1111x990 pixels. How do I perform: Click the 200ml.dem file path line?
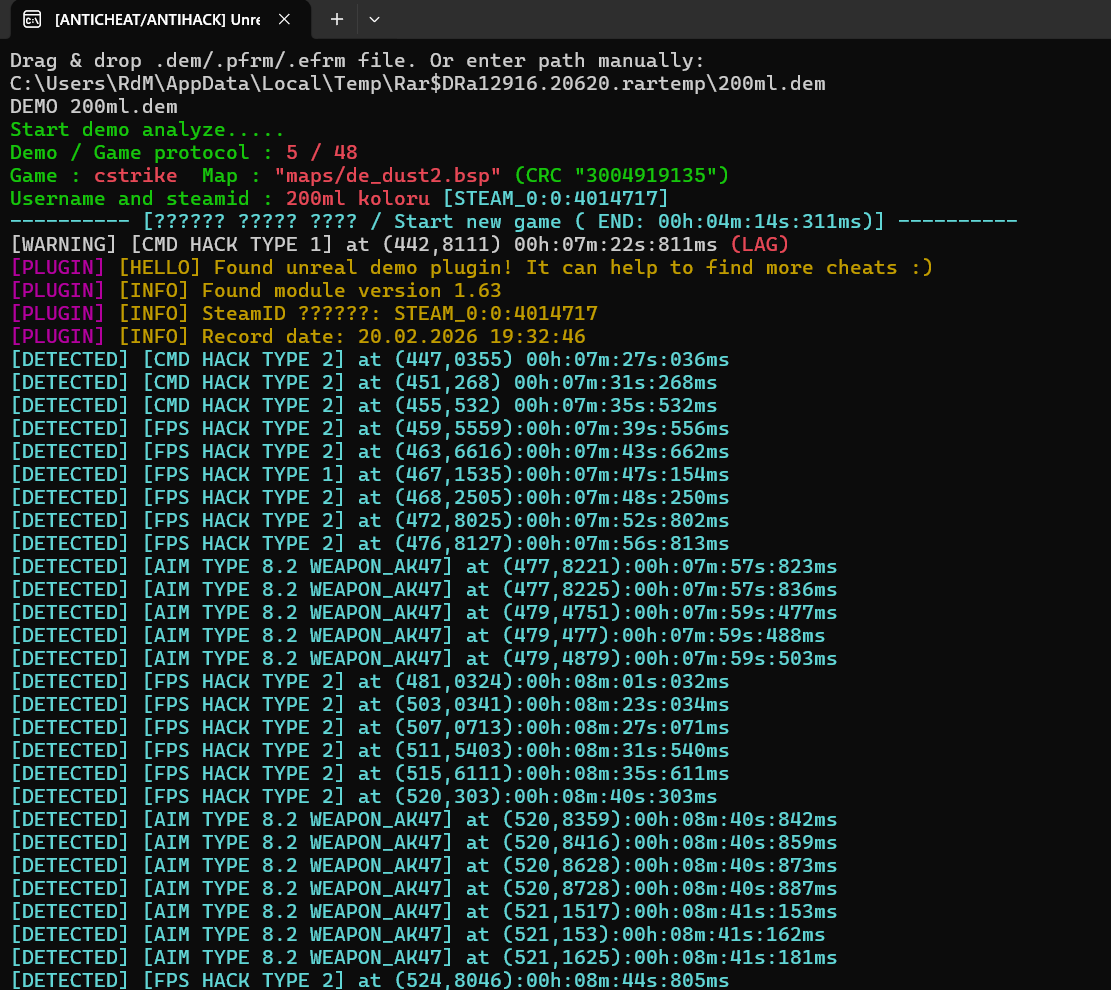pyautogui.click(x=417, y=83)
